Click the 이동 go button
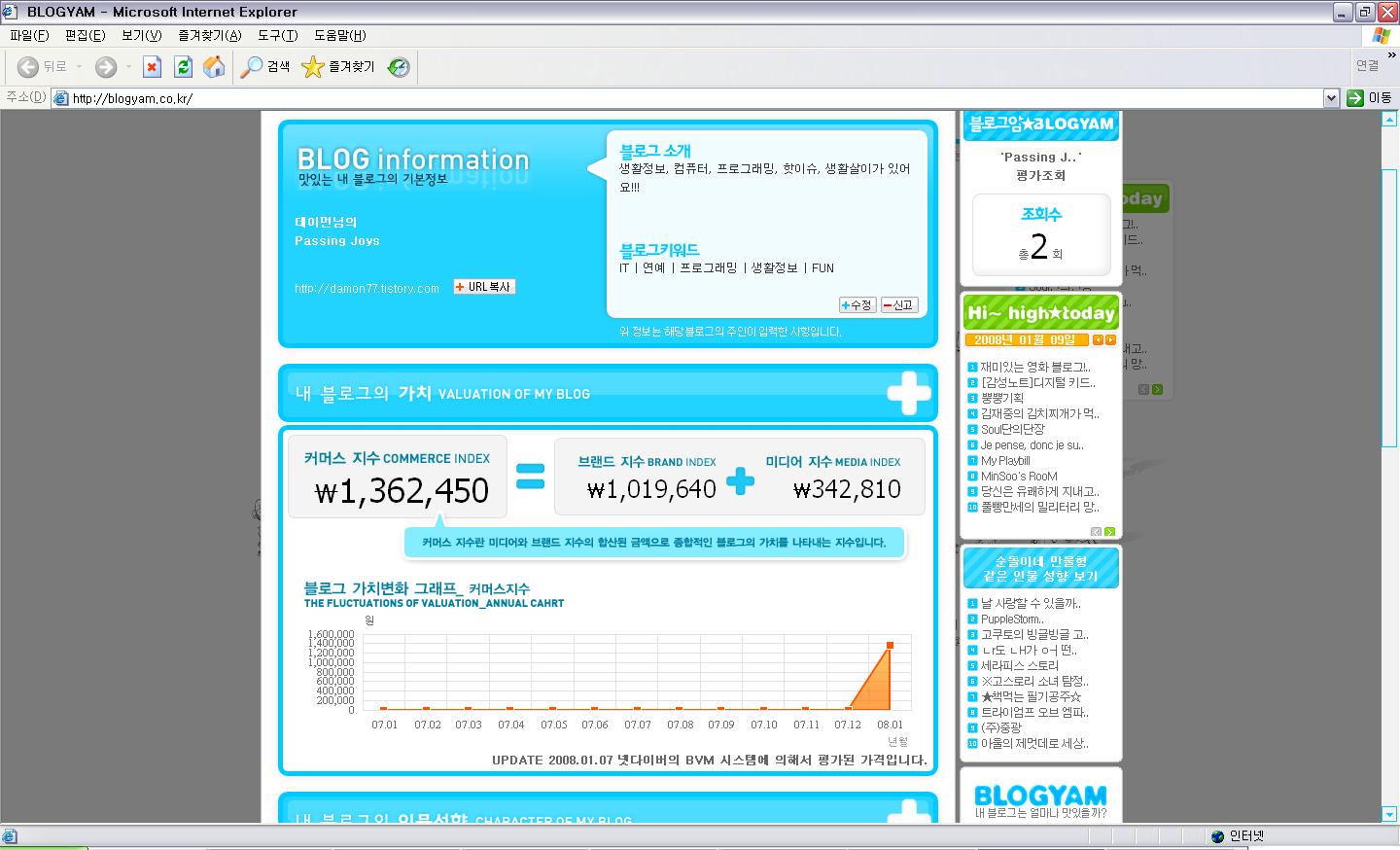This screenshot has height=850, width=1400. 1370,97
